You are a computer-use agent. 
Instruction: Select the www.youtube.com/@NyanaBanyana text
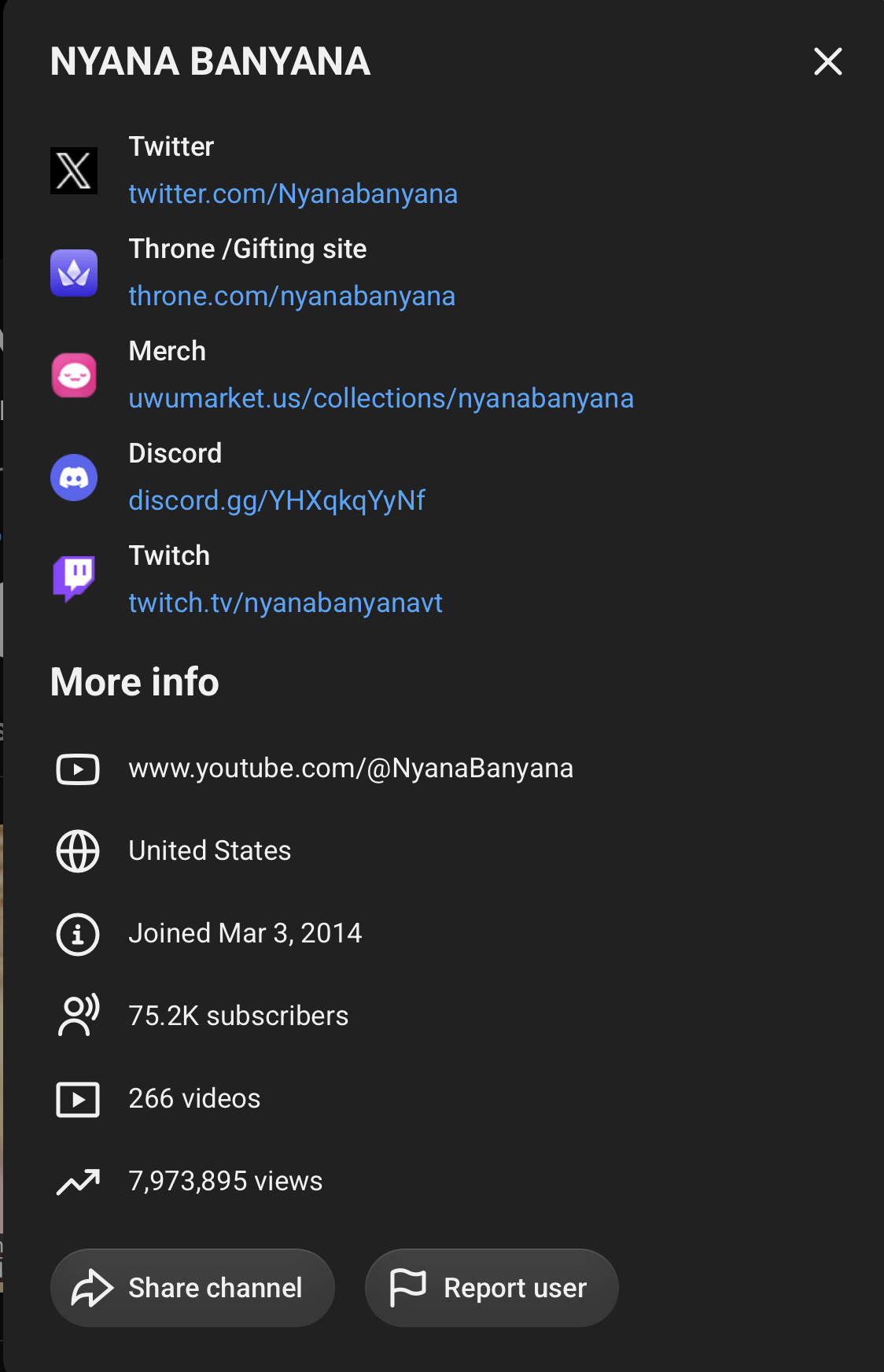tap(351, 768)
